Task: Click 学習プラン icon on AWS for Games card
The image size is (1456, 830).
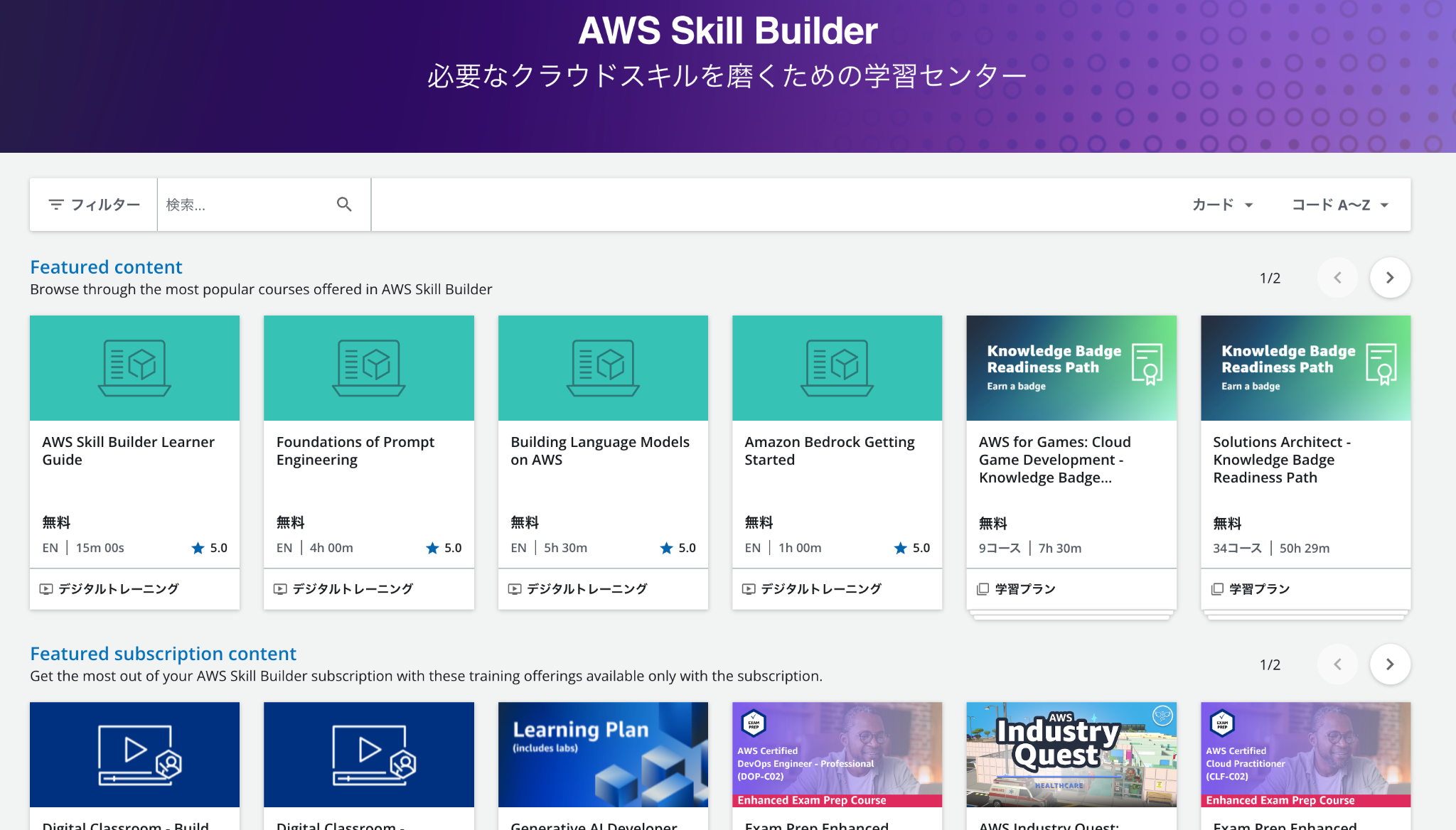Action: (983, 589)
